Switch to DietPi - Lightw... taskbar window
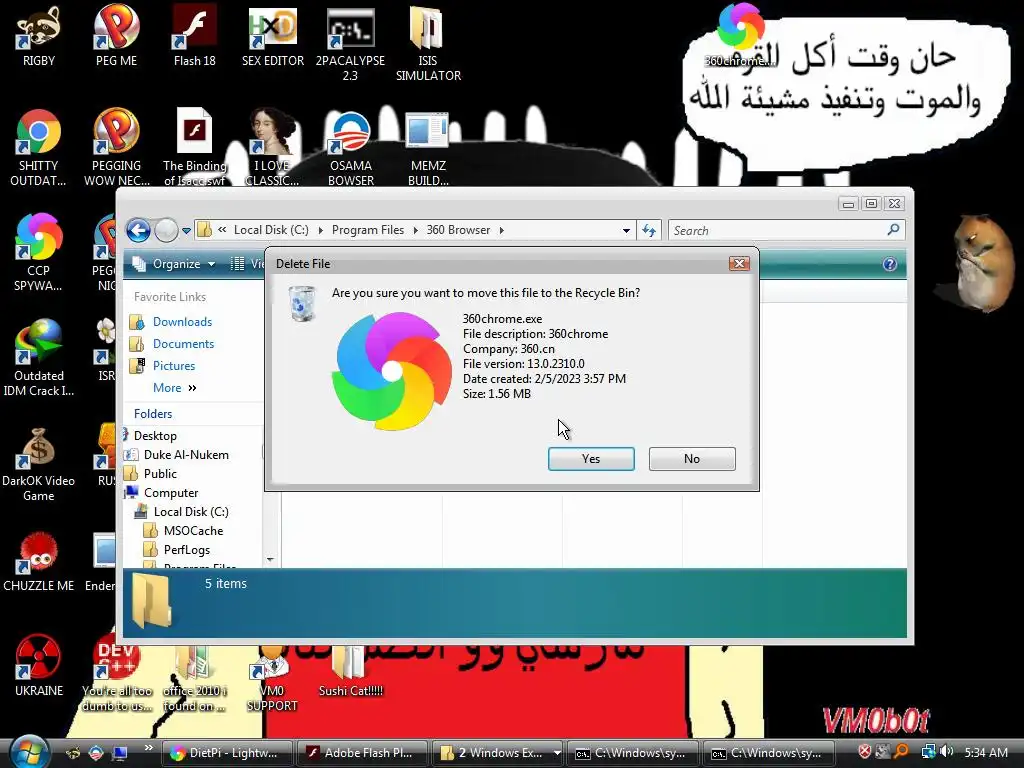The image size is (1024, 768). [226, 753]
